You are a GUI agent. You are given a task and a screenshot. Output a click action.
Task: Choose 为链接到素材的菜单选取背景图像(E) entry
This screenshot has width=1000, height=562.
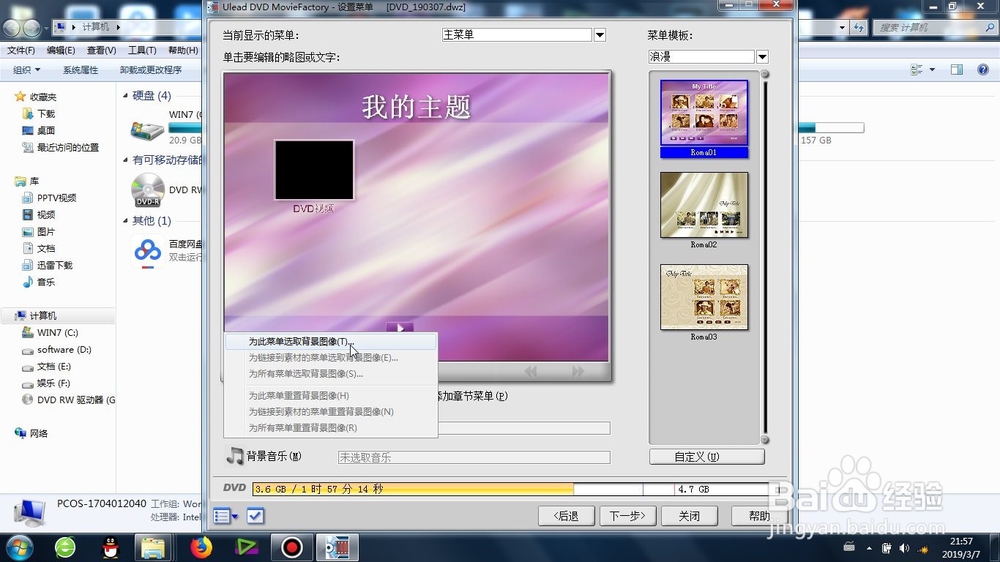pyautogui.click(x=330, y=357)
